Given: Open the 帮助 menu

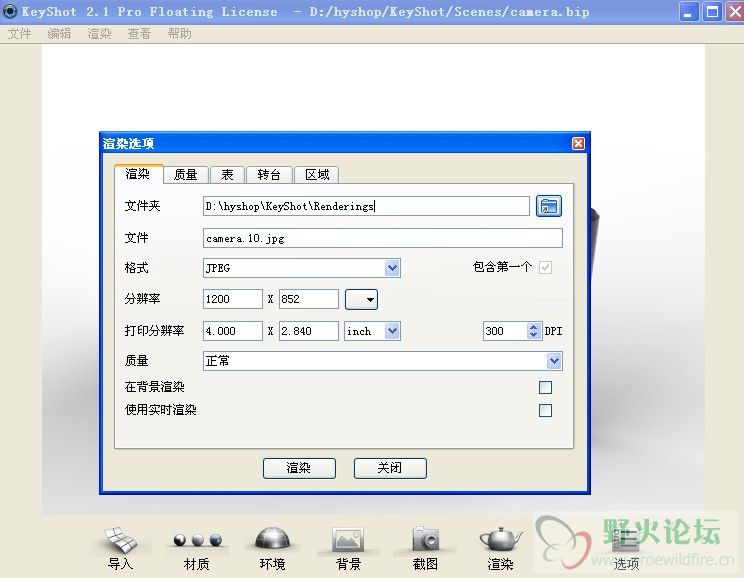Looking at the screenshot, I should pos(179,34).
